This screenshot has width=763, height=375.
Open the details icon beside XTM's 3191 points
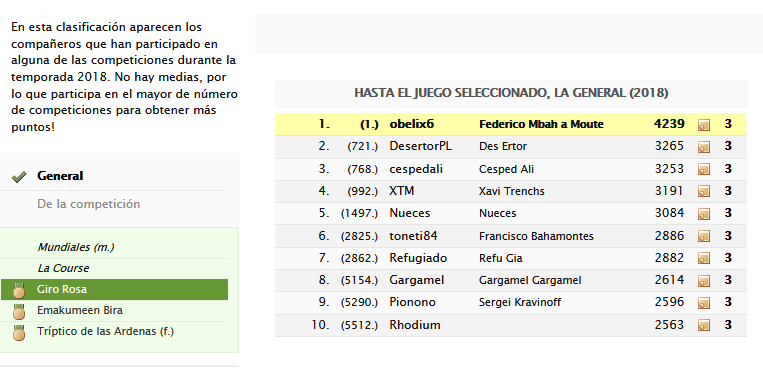click(x=704, y=192)
